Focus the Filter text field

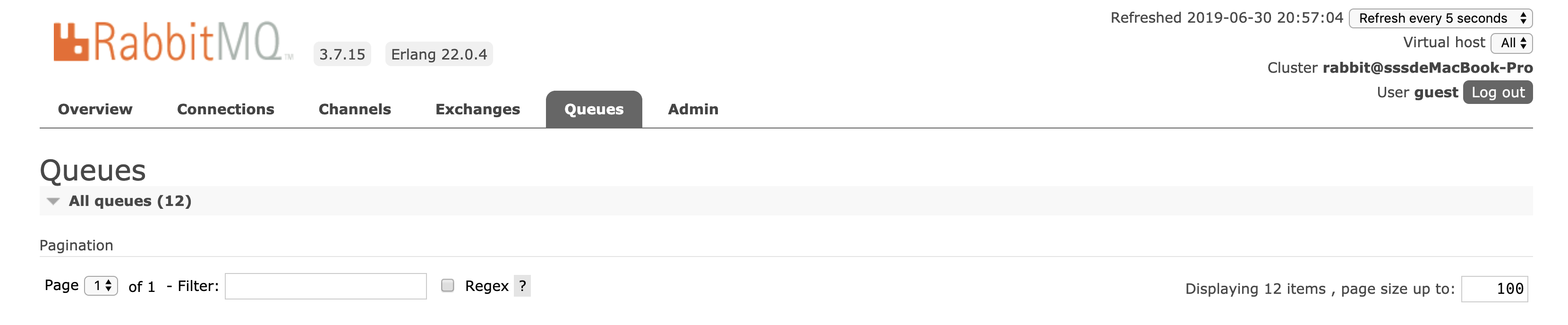point(326,286)
